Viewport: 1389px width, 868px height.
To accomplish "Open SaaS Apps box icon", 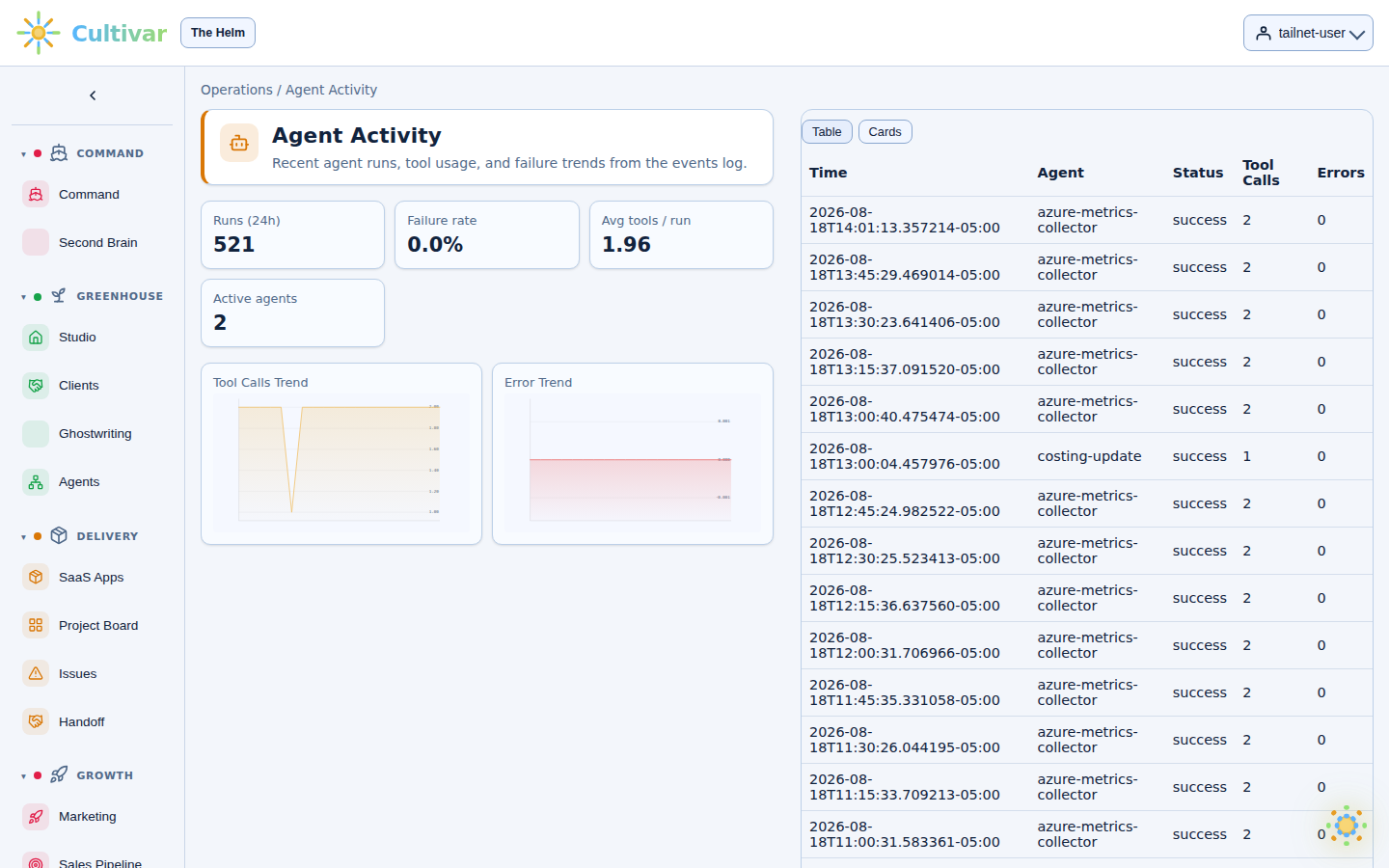I will point(36,577).
